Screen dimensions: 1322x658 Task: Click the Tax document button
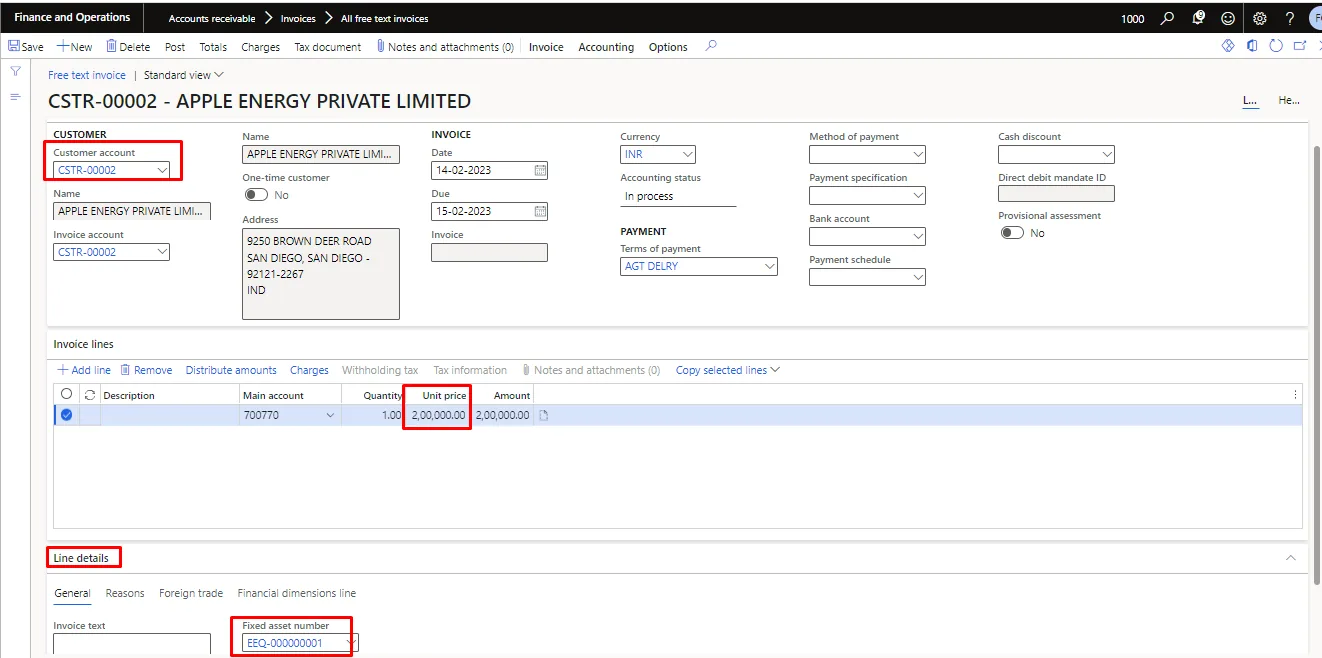328,47
